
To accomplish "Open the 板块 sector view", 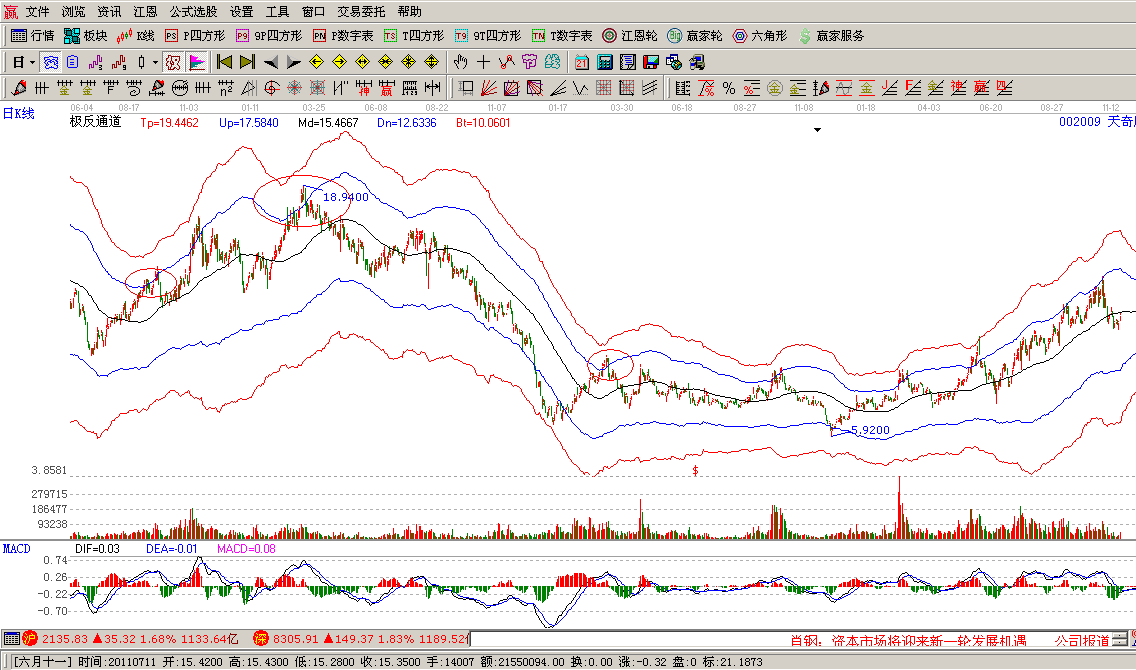I will (x=86, y=36).
